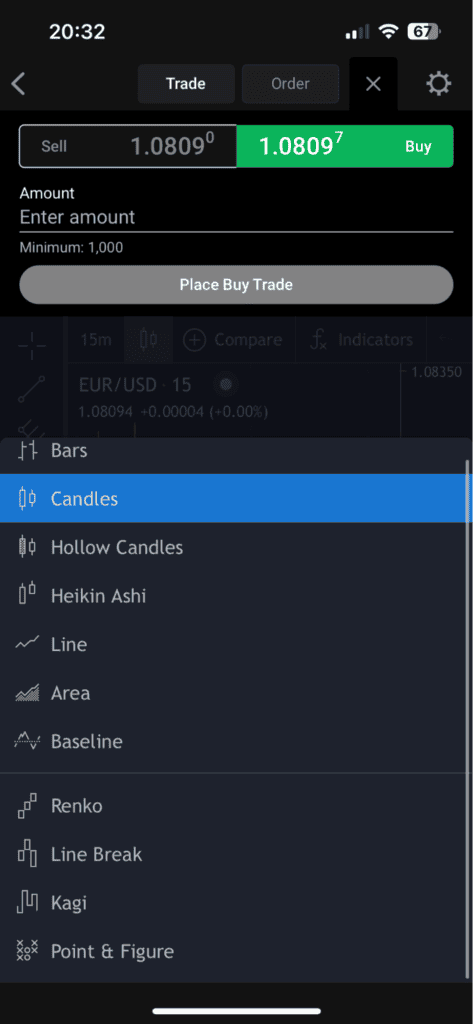The image size is (473, 1024).
Task: Select the Sell price 1.0809 toggle
Action: coord(128,146)
